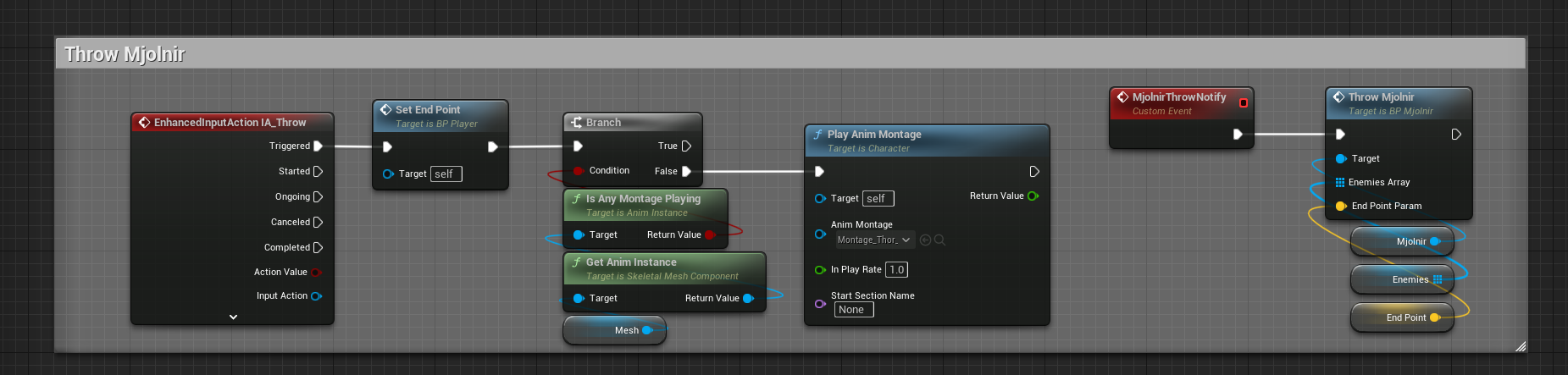1568x375 pixels.
Task: Select the Get Anim Instance node title
Action: [x=631, y=262]
